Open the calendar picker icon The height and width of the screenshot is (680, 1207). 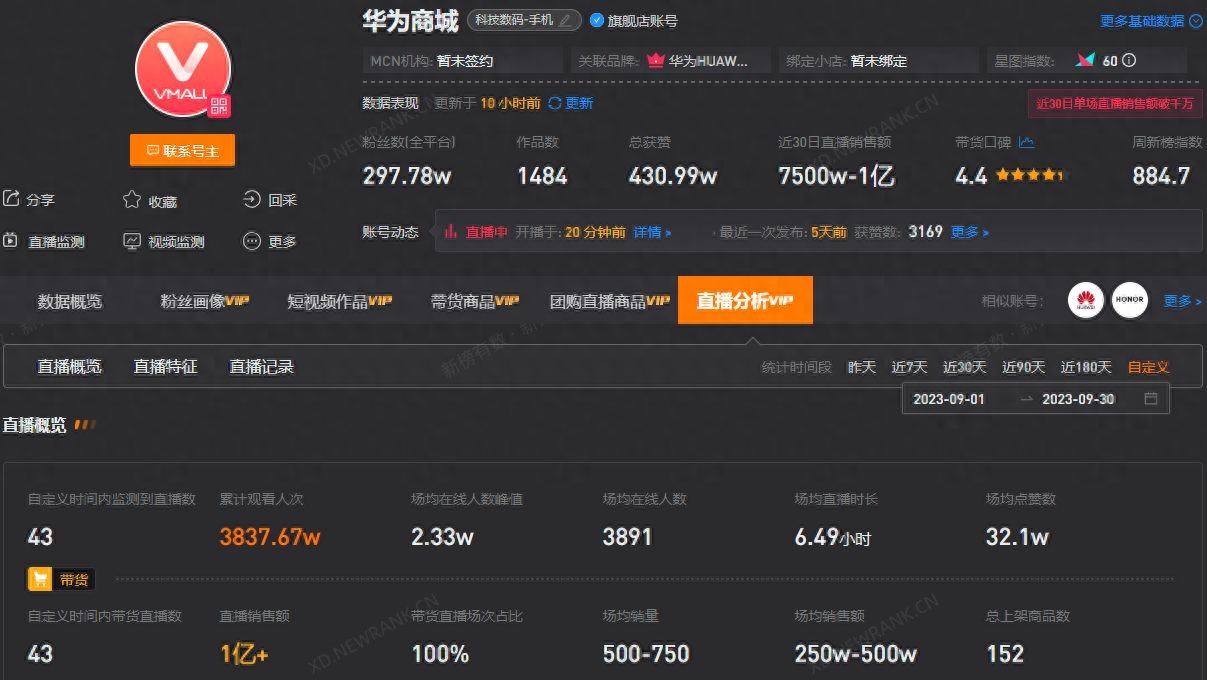[x=1151, y=399]
